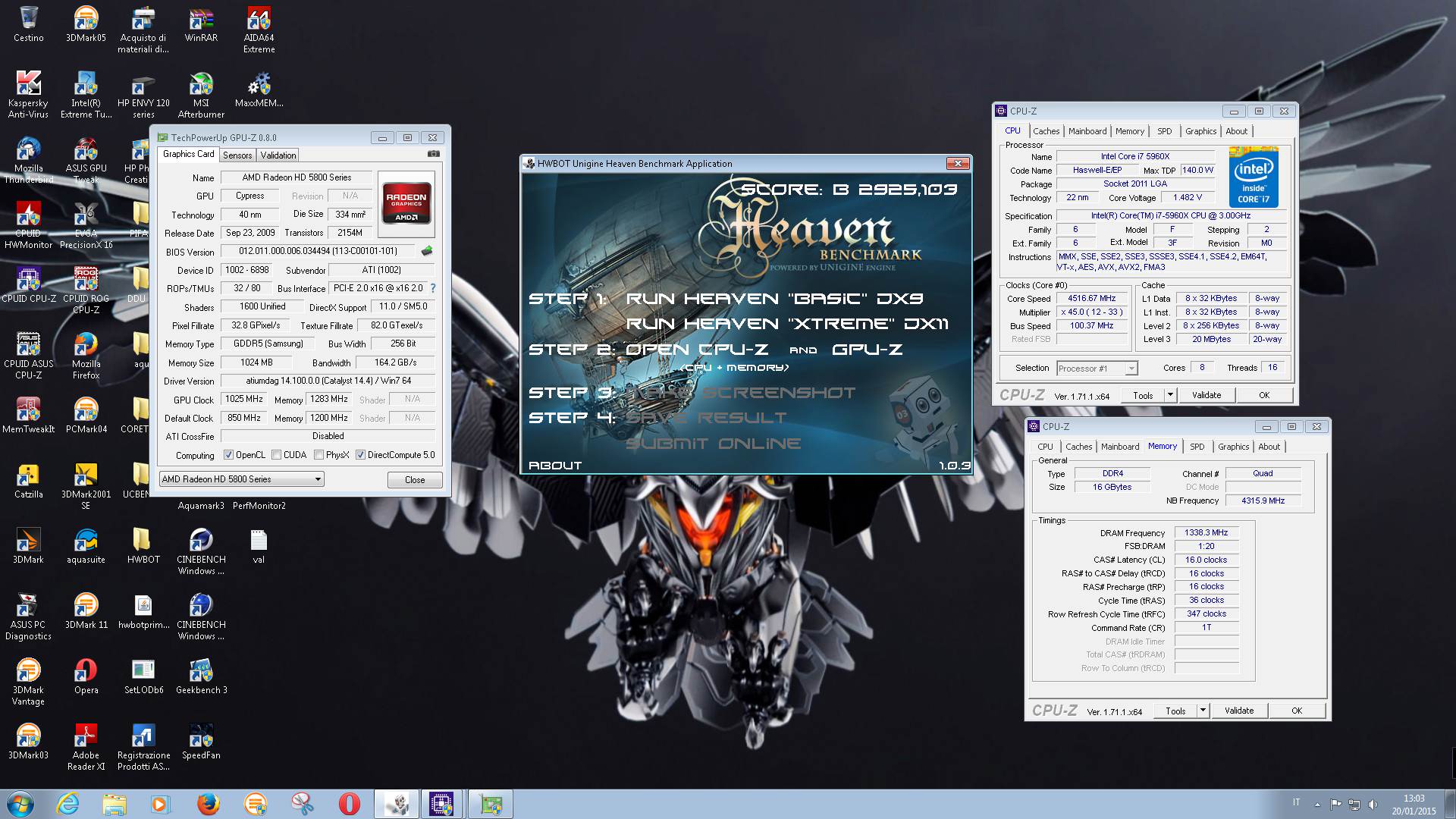The width and height of the screenshot is (1456, 819).
Task: Open Opera from the taskbar
Action: pyautogui.click(x=349, y=804)
